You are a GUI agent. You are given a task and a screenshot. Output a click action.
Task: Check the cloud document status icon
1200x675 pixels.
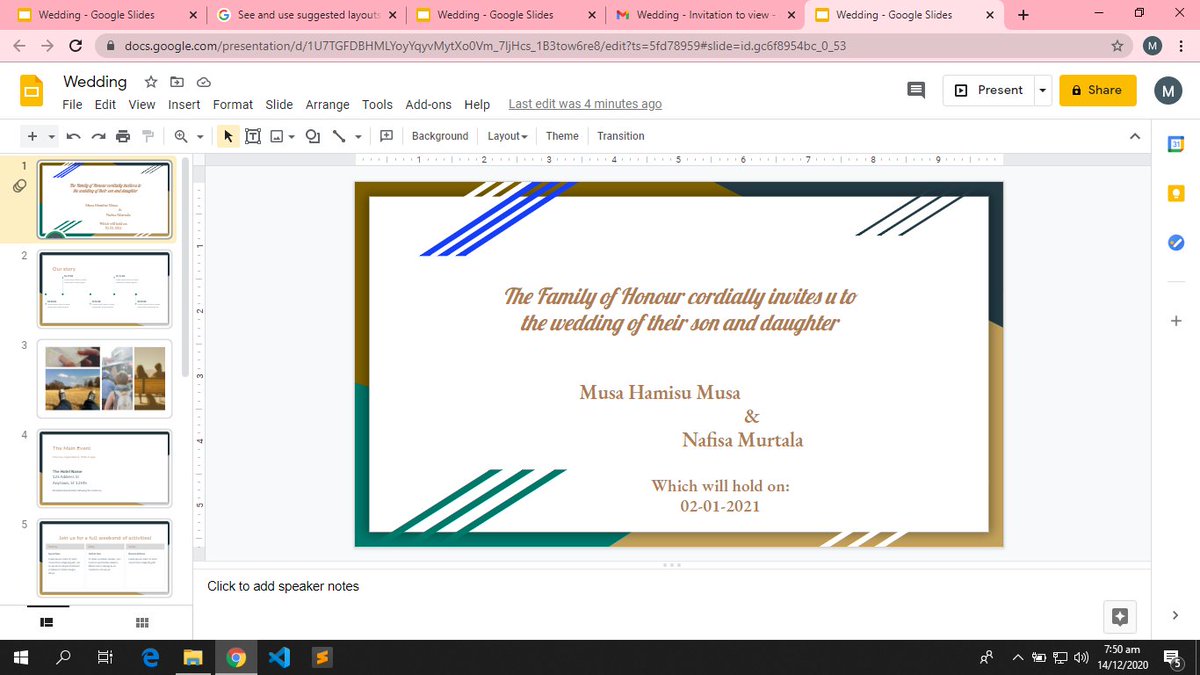click(204, 82)
